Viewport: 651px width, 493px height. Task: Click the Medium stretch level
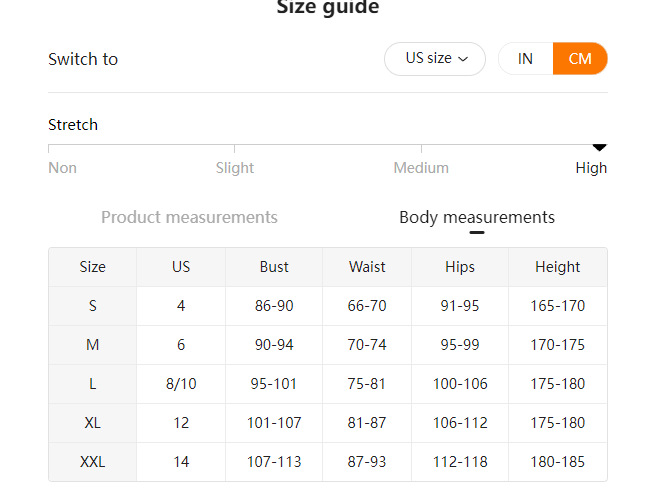pyautogui.click(x=421, y=168)
